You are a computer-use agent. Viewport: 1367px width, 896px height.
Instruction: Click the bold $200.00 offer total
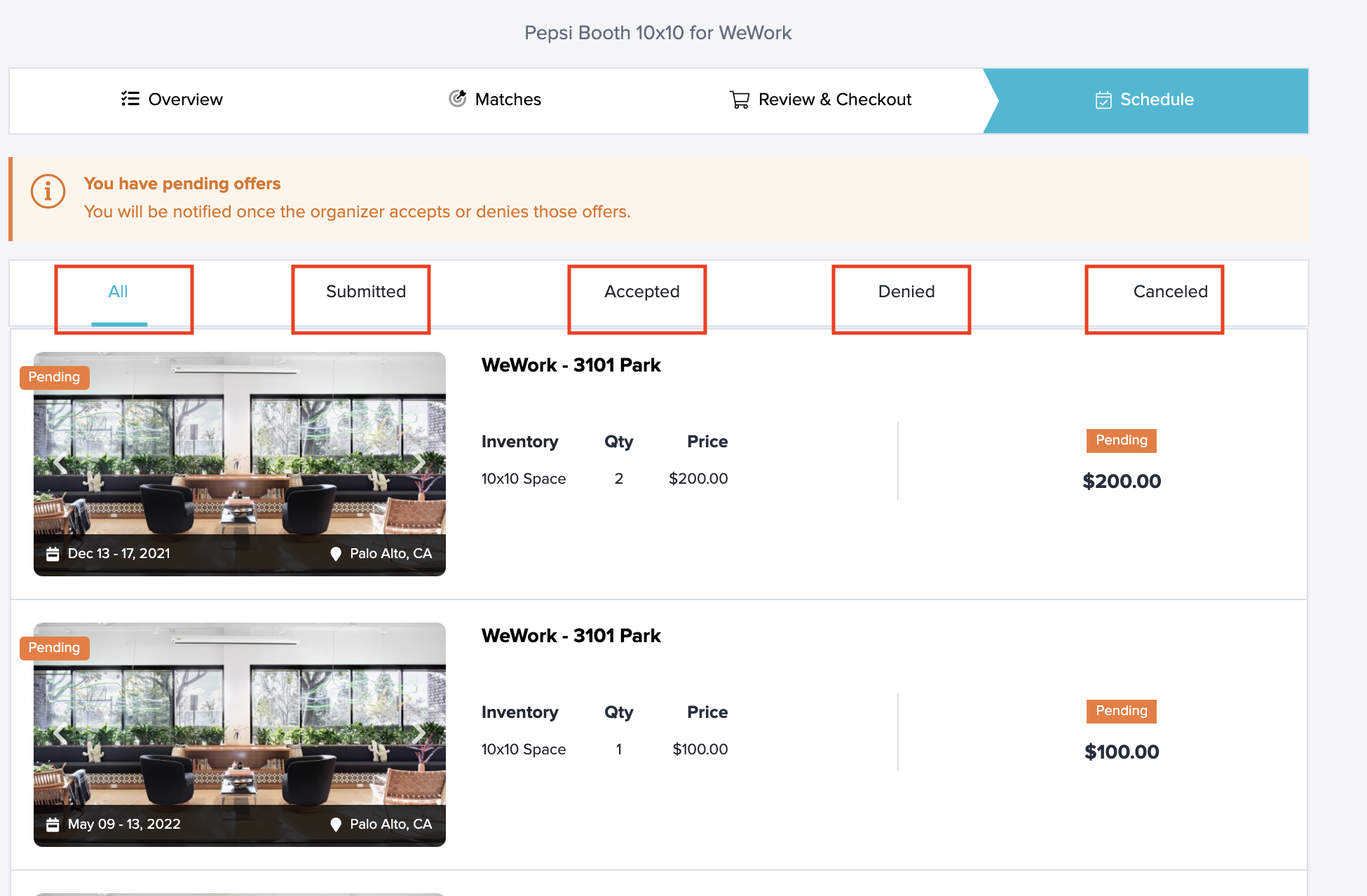1122,481
